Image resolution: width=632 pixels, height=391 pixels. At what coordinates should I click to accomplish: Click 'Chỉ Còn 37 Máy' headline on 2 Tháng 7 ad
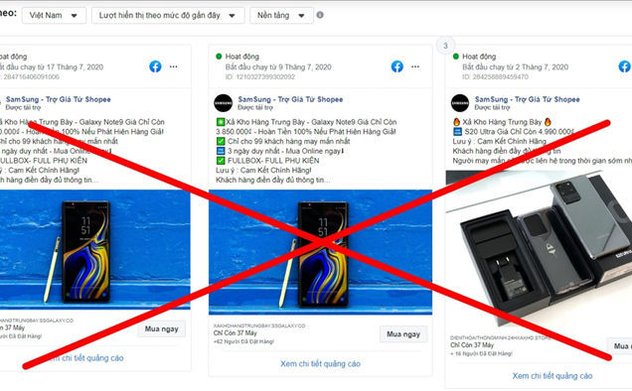tap(472, 345)
